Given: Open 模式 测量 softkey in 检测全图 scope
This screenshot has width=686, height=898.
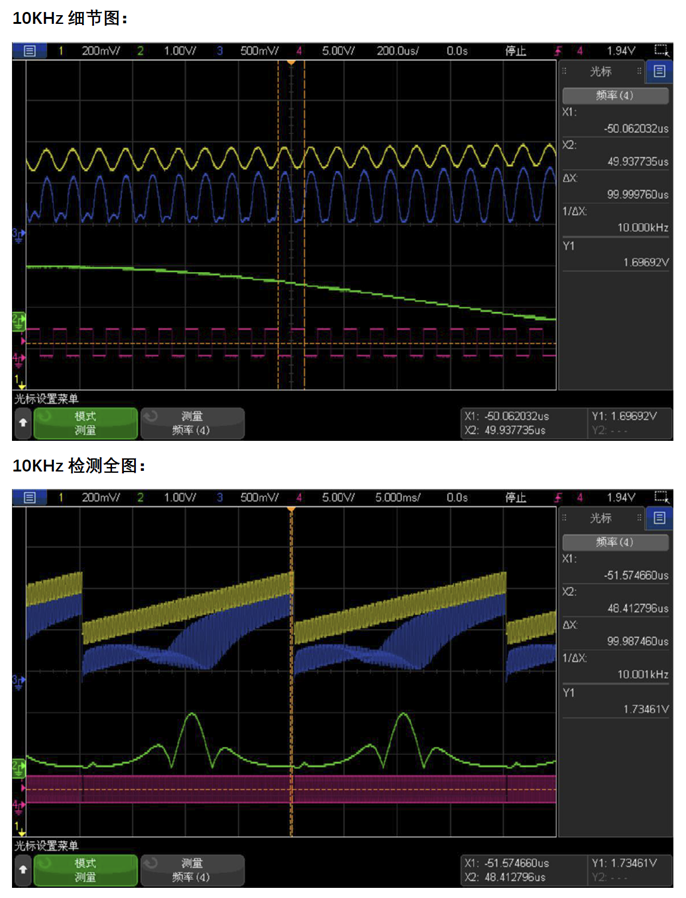Looking at the screenshot, I should 85,870.
